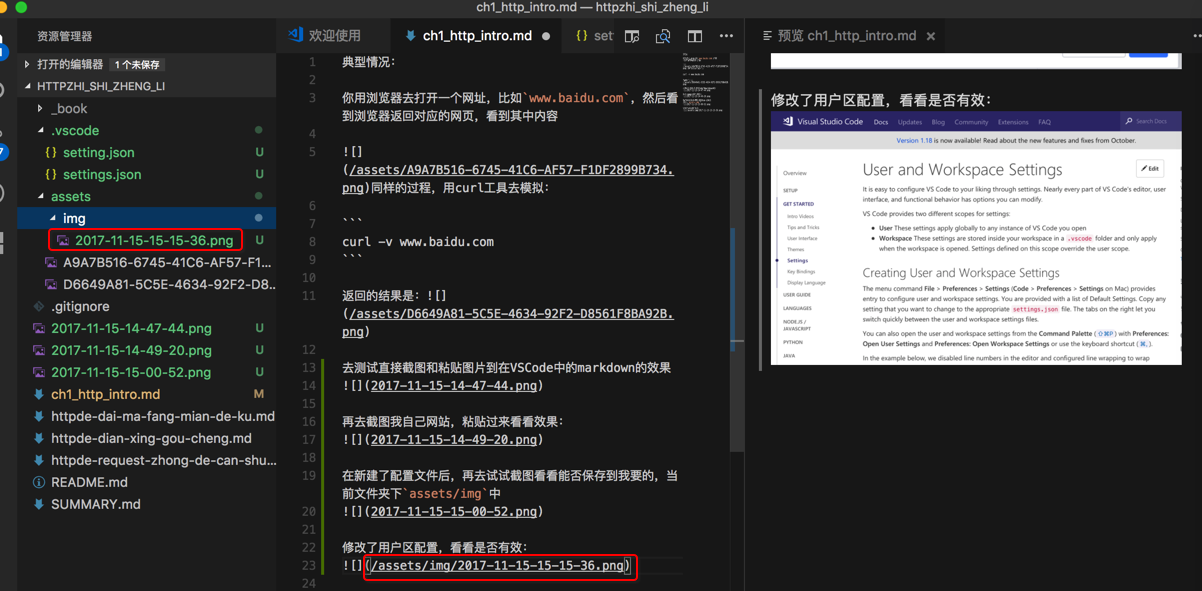Open SUMMARY.md in explorer
Viewport: 1202px width, 591px height.
(96, 504)
